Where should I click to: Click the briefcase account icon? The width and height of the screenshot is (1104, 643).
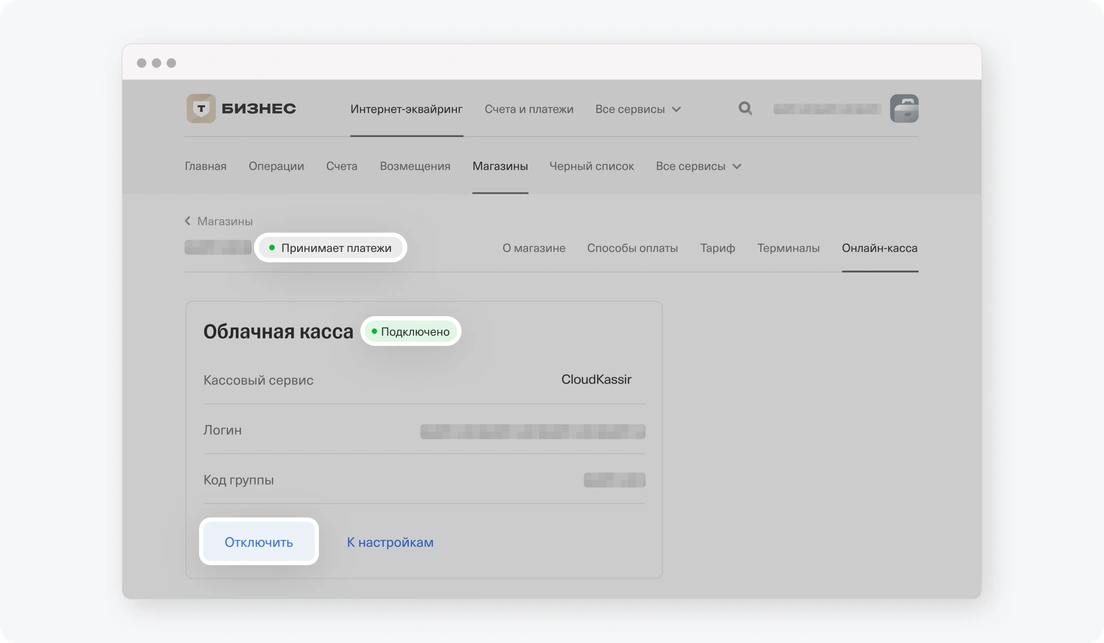point(903,108)
